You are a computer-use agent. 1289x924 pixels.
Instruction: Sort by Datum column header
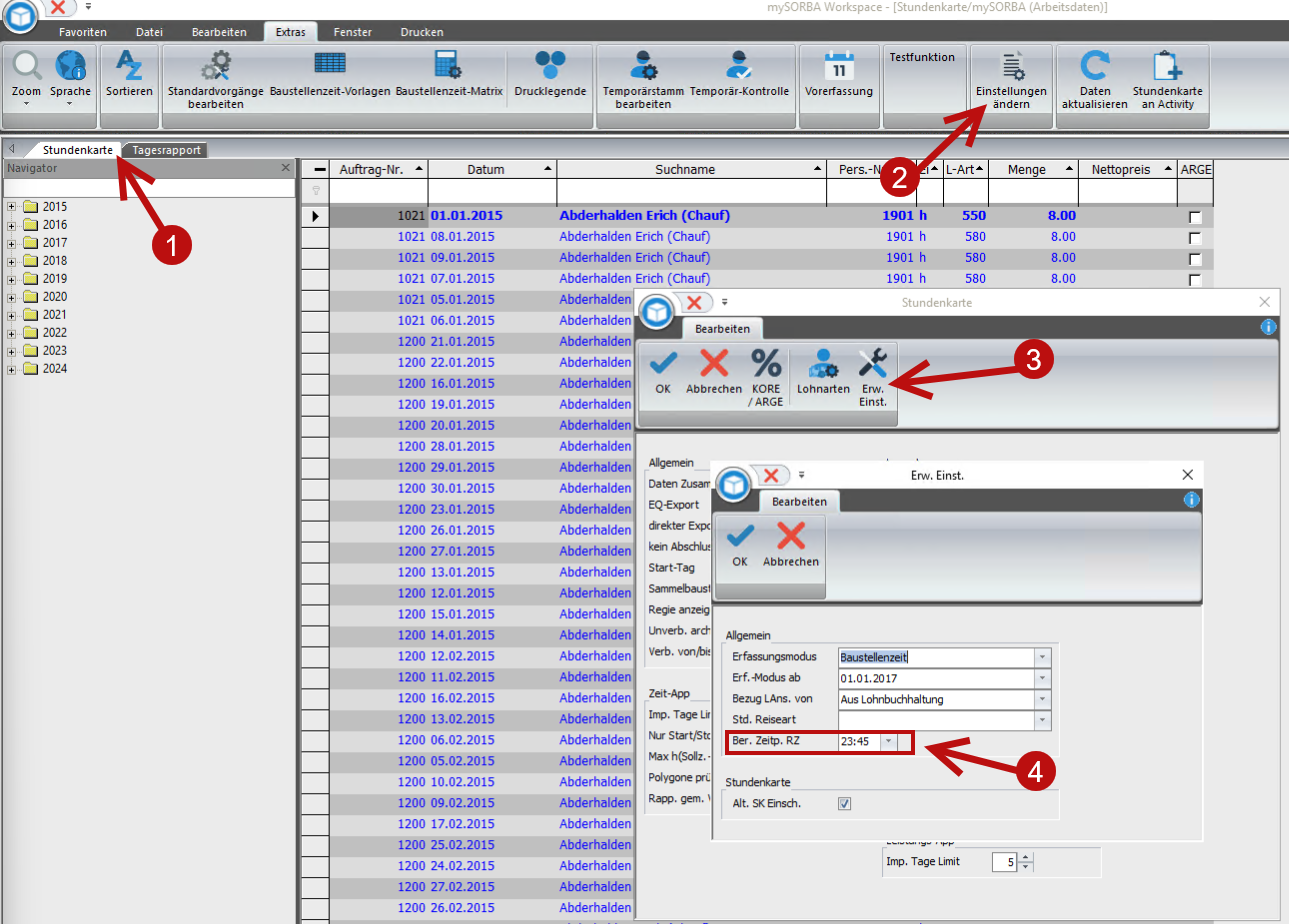click(x=492, y=169)
